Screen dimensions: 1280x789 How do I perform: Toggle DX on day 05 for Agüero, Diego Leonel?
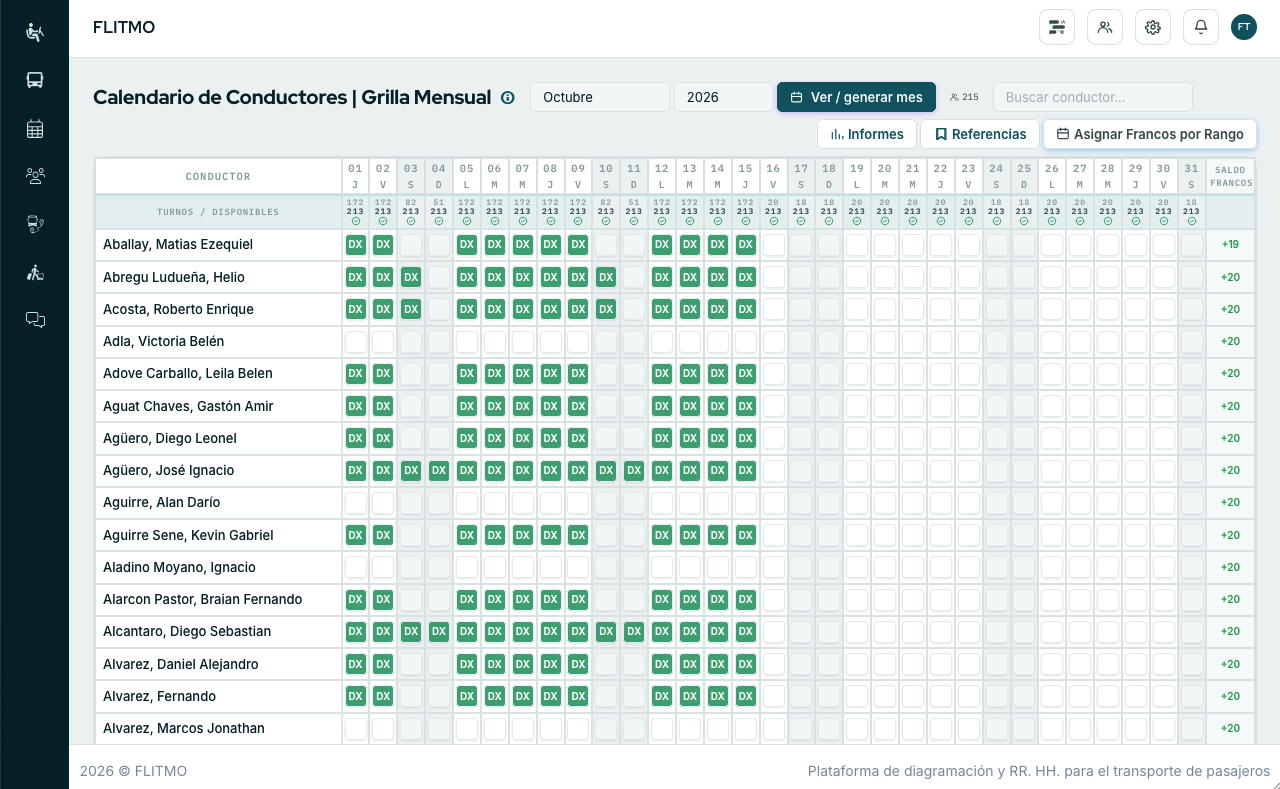point(467,438)
